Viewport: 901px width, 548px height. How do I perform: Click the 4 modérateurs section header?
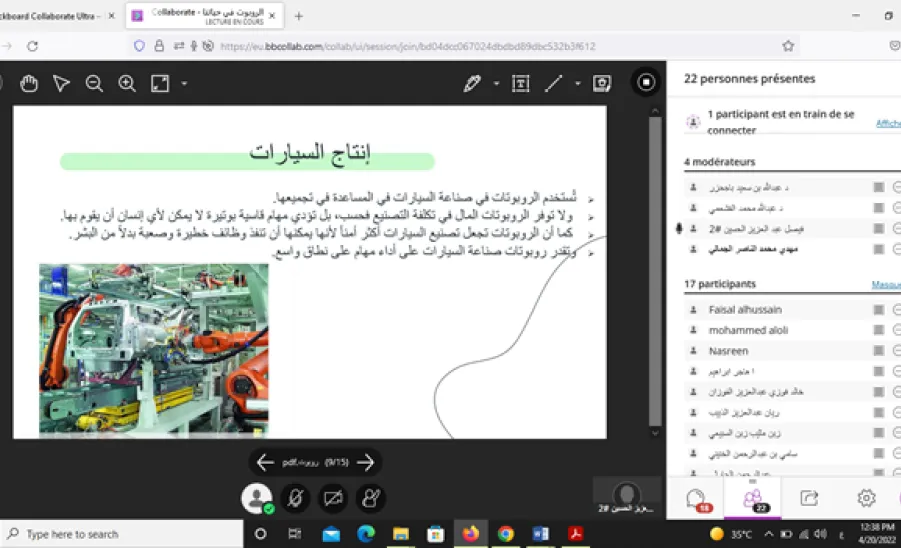719,162
